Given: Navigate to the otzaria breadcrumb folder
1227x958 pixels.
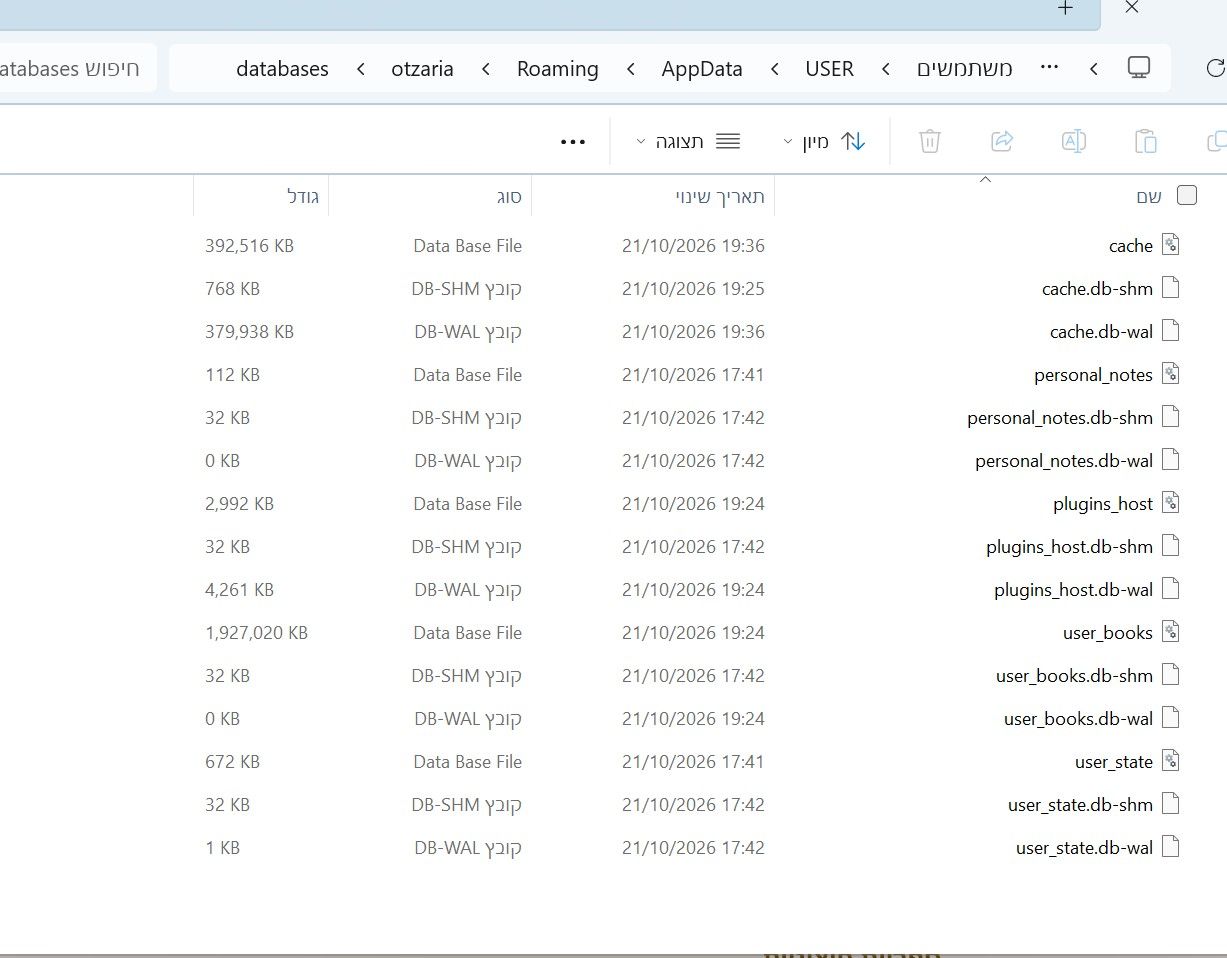Looking at the screenshot, I should [x=422, y=68].
